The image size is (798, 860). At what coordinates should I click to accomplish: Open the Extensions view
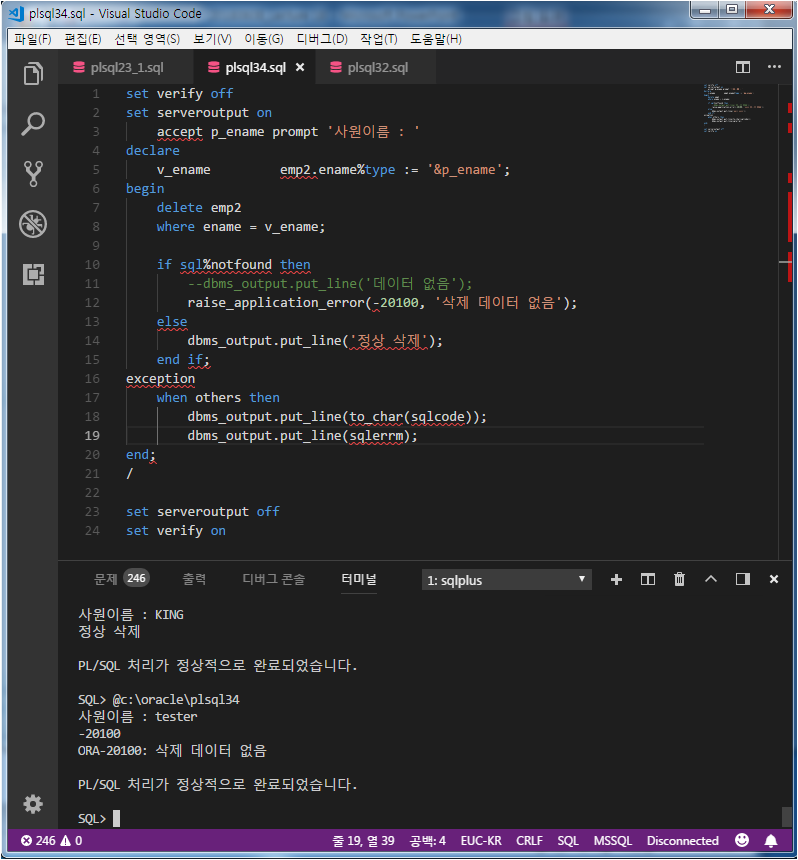point(33,274)
